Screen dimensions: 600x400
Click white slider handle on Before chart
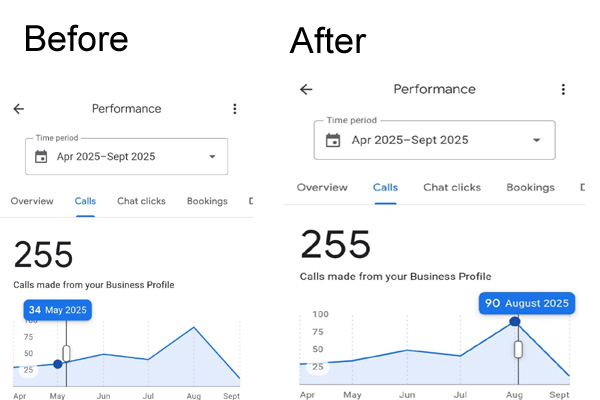click(67, 352)
